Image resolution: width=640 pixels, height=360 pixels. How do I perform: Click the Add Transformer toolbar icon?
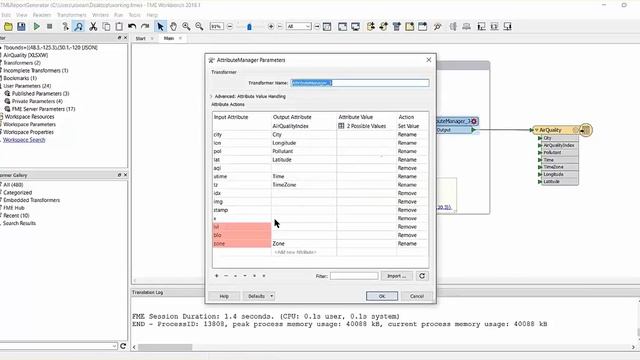point(396,27)
